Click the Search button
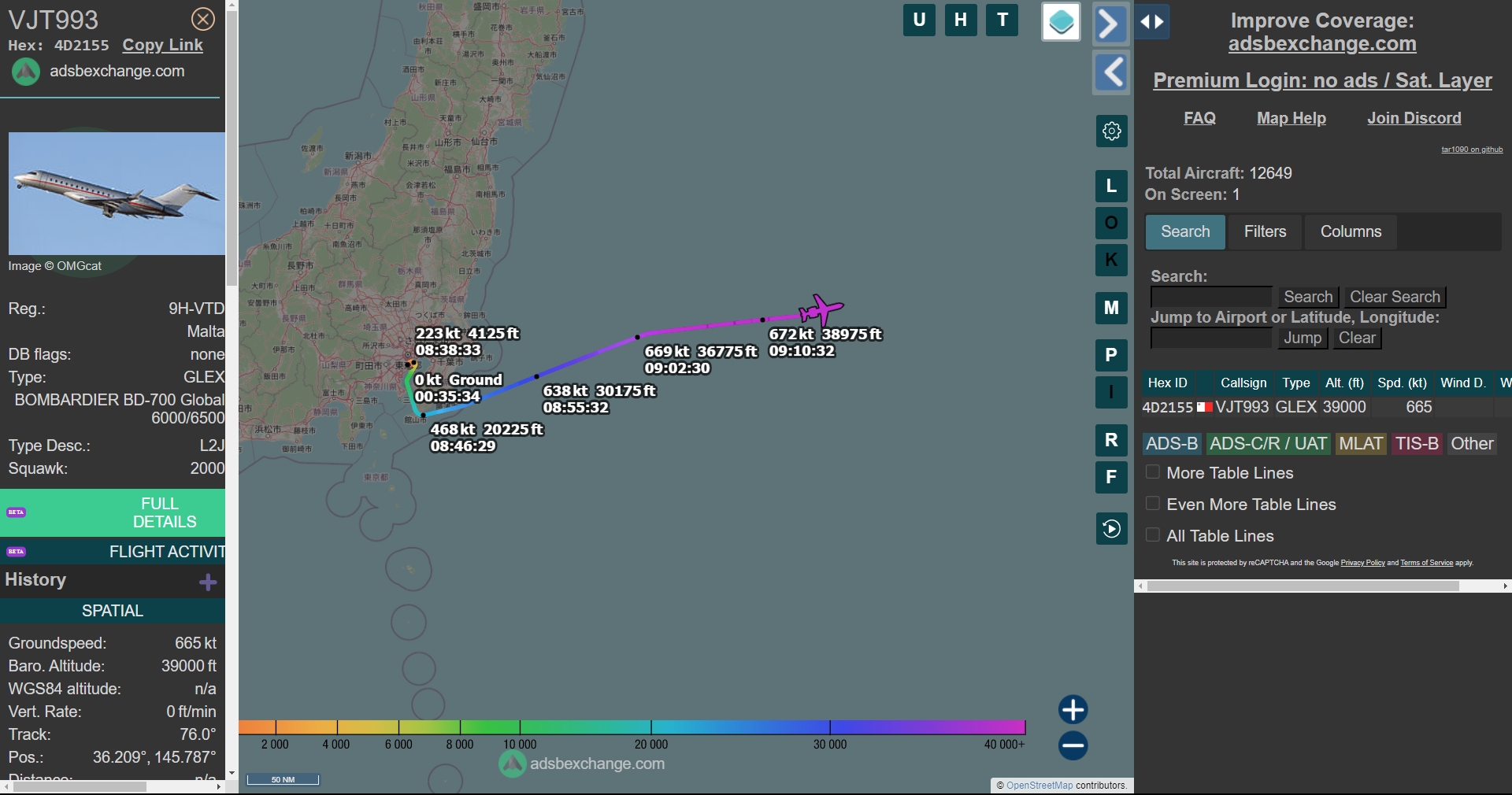The image size is (1512, 795). coord(1308,297)
